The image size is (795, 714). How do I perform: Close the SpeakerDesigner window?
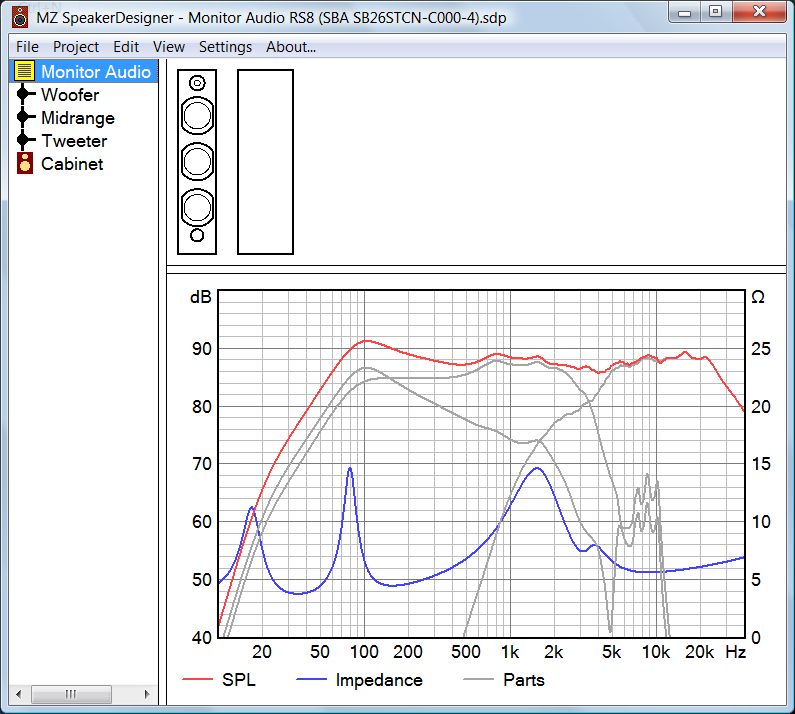point(759,12)
